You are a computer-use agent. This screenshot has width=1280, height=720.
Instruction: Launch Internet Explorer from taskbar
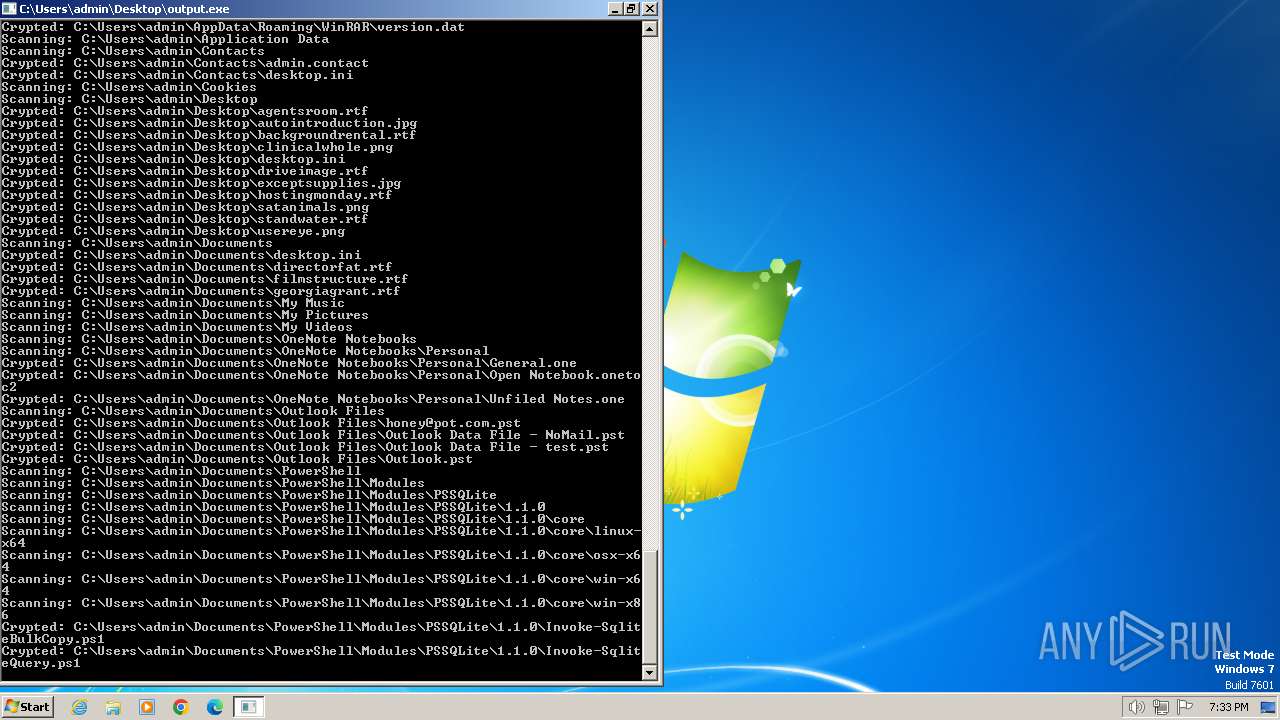pyautogui.click(x=80, y=707)
